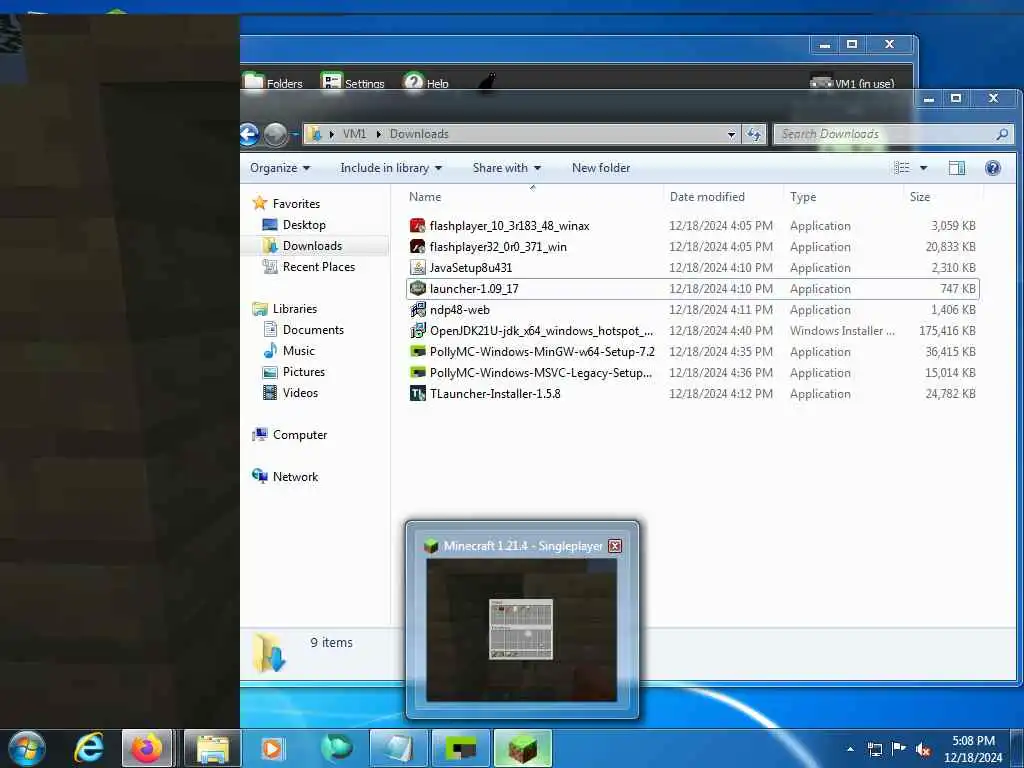
Task: Select PollyMC-Windows-MSVC-Legacy-Setup file icon
Action: pos(417,372)
